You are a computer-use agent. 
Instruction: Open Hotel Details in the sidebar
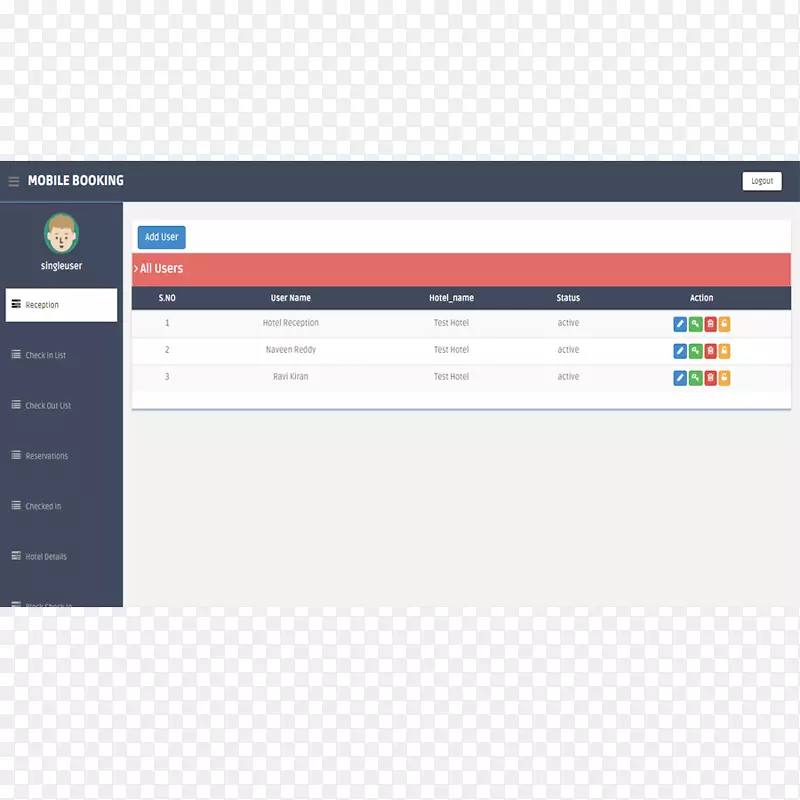(39, 557)
